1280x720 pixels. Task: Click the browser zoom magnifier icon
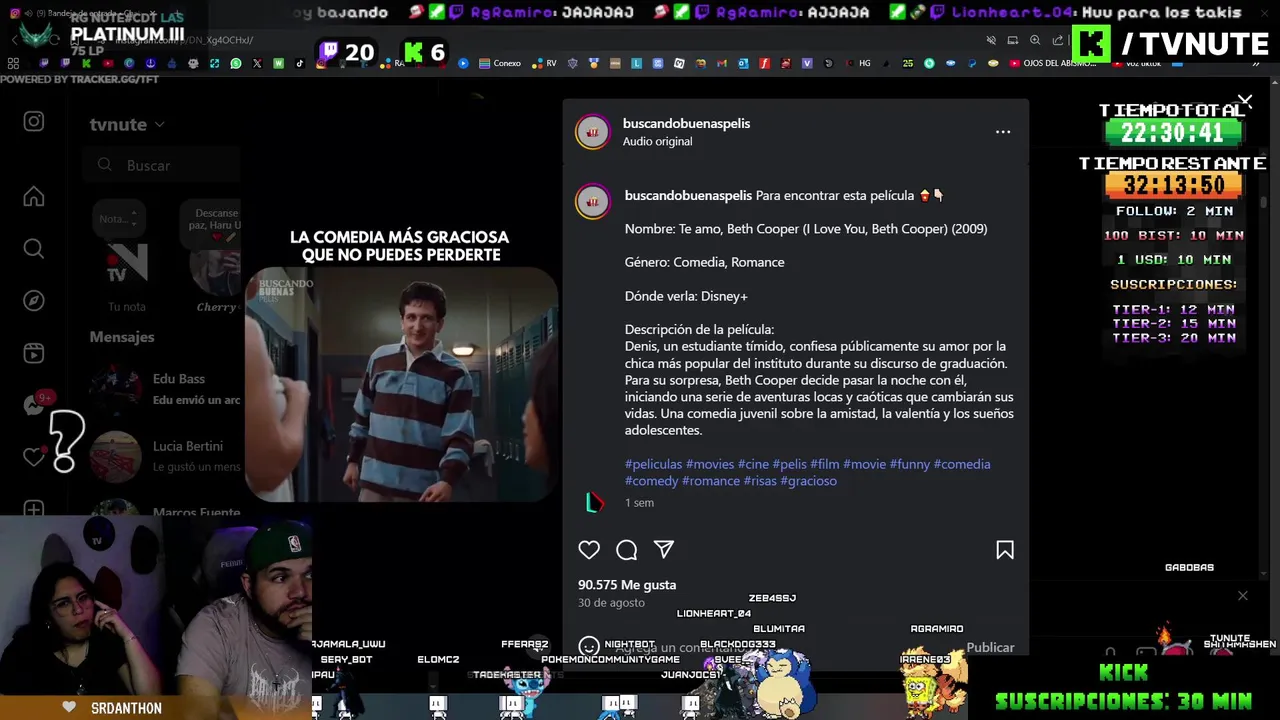pyautogui.click(x=1035, y=40)
